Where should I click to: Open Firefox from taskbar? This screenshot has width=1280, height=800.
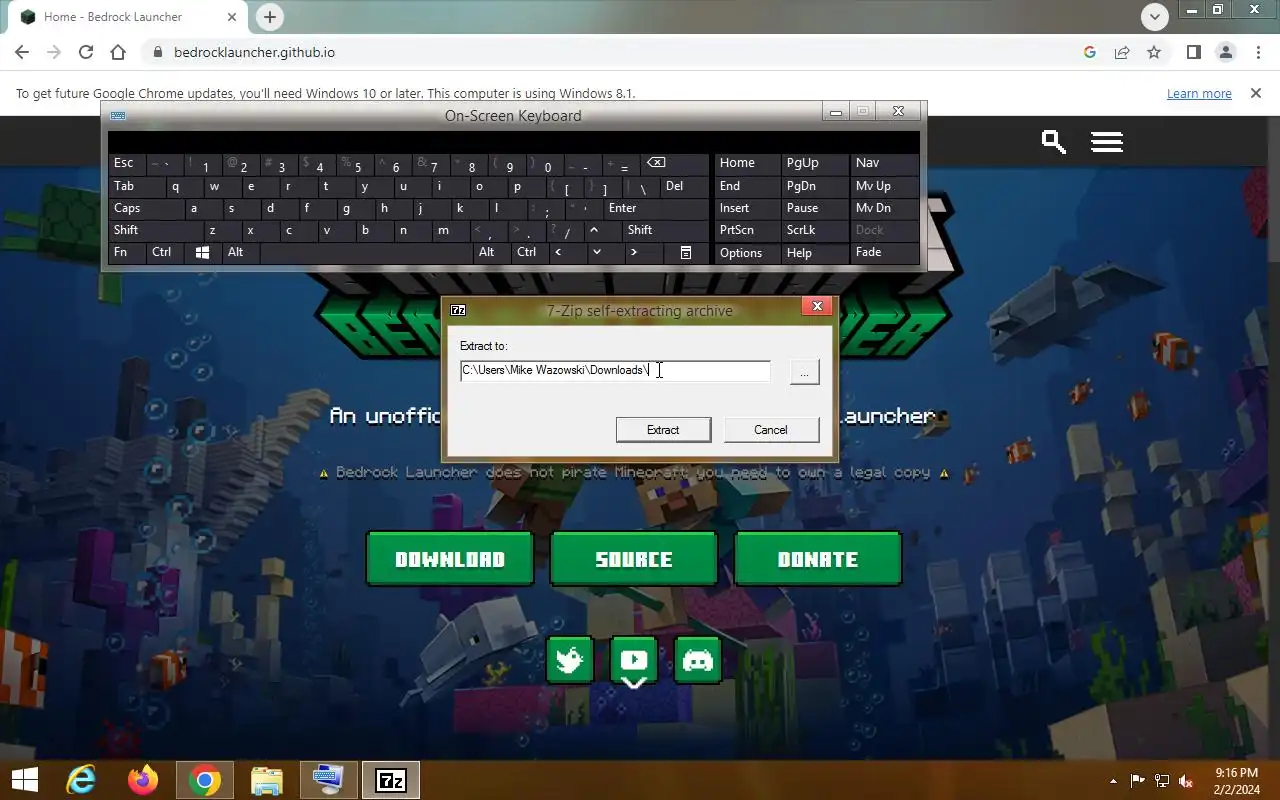(x=143, y=780)
